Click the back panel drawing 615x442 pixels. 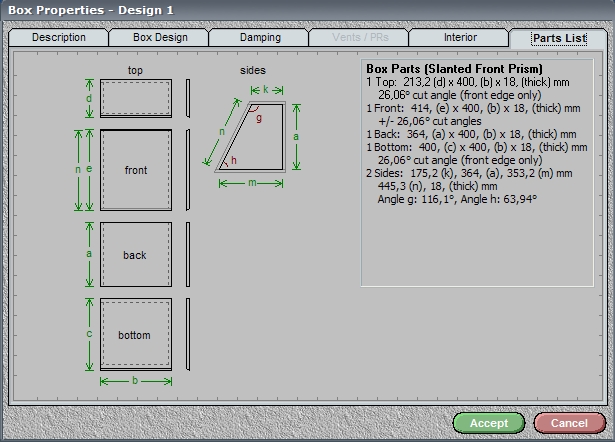135,255
